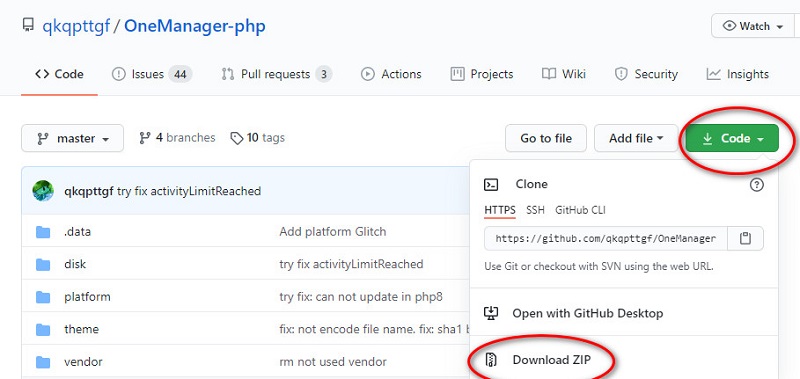Image resolution: width=800 pixels, height=379 pixels.
Task: Click the Clone terminal icon
Action: (491, 185)
